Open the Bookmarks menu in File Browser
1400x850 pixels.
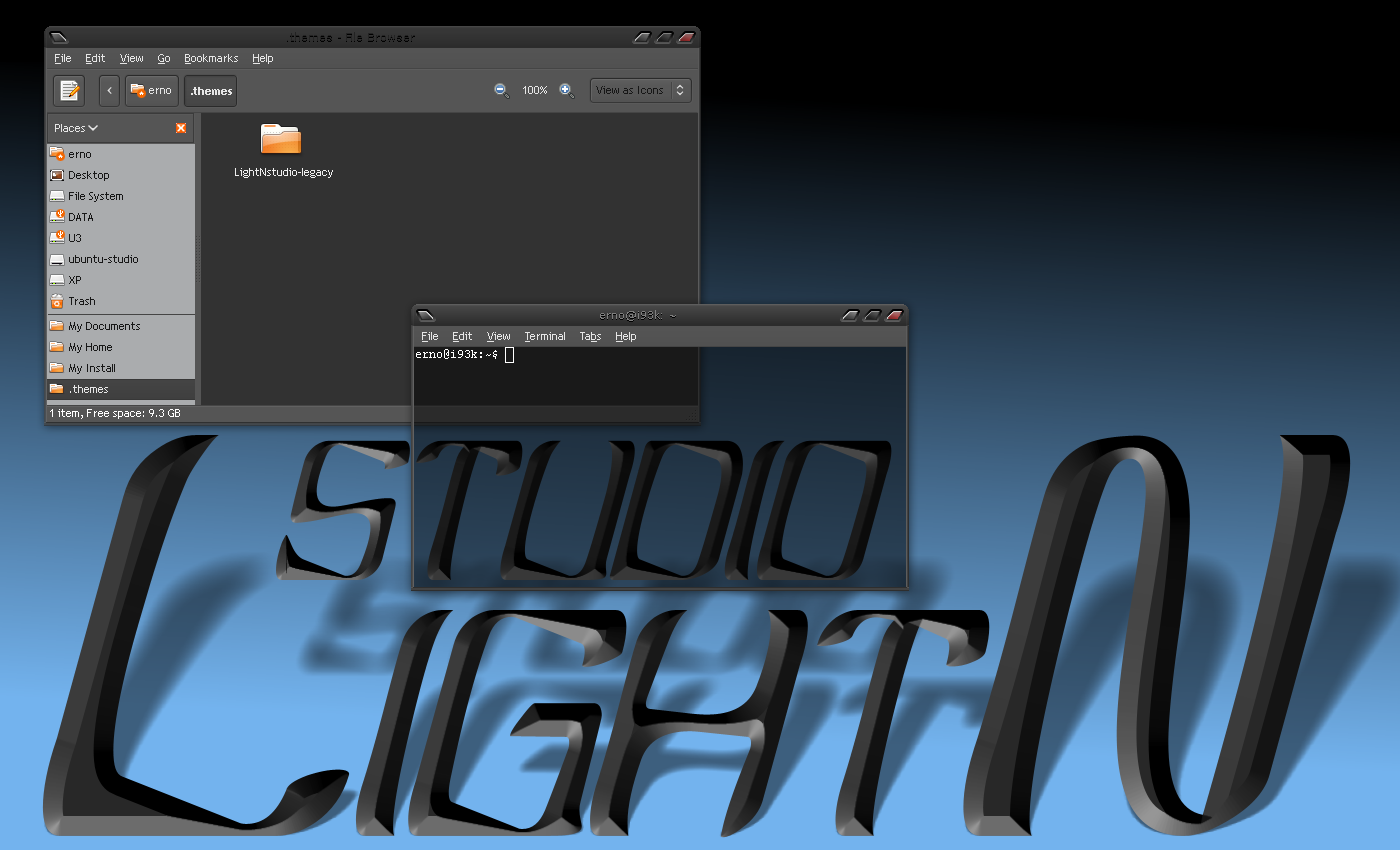pyautogui.click(x=210, y=59)
